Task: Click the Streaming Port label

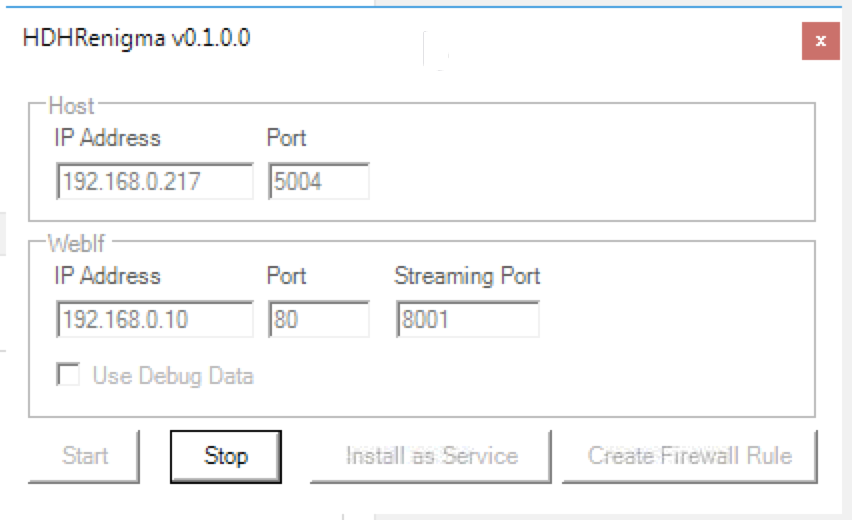Action: click(x=467, y=276)
